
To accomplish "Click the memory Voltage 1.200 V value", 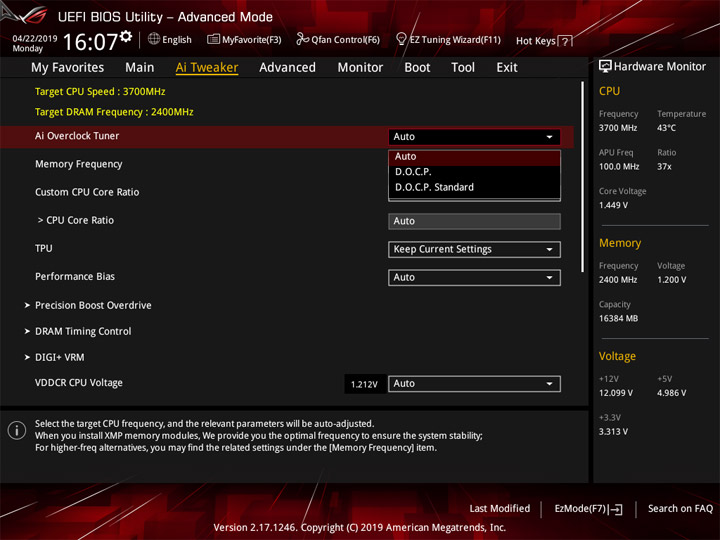I will coord(671,280).
